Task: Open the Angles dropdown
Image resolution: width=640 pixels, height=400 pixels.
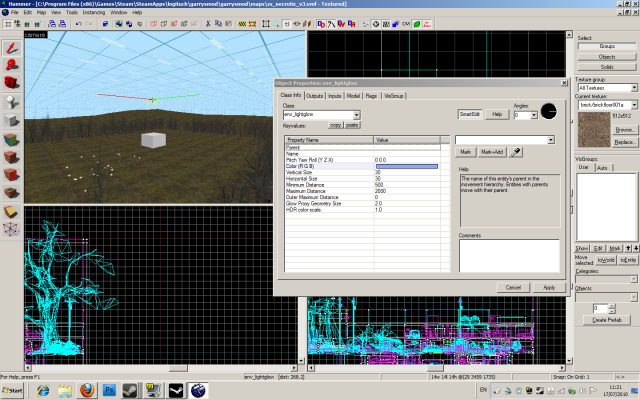Action: click(532, 115)
